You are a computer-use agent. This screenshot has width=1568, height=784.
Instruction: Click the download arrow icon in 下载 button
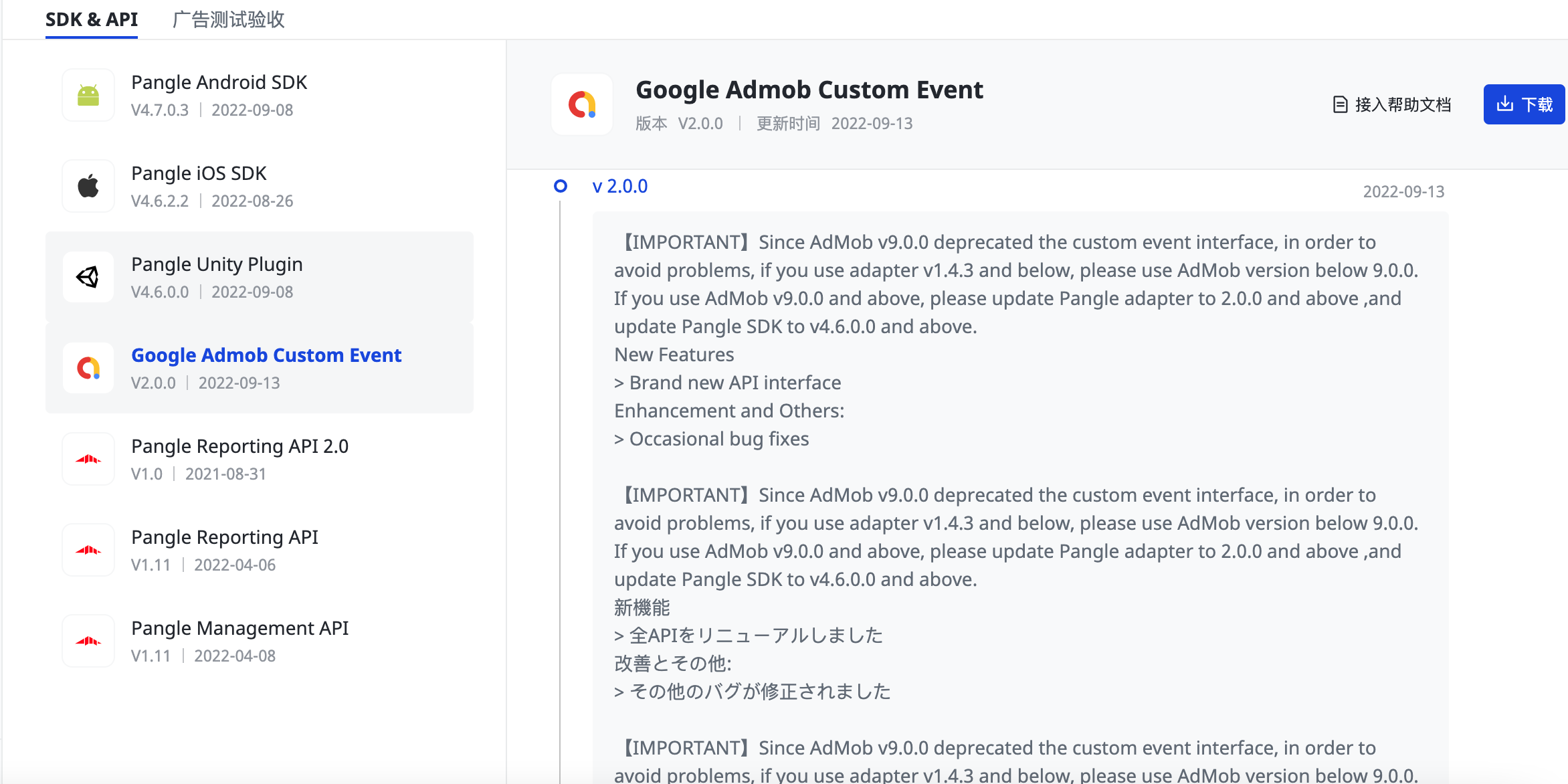1504,104
